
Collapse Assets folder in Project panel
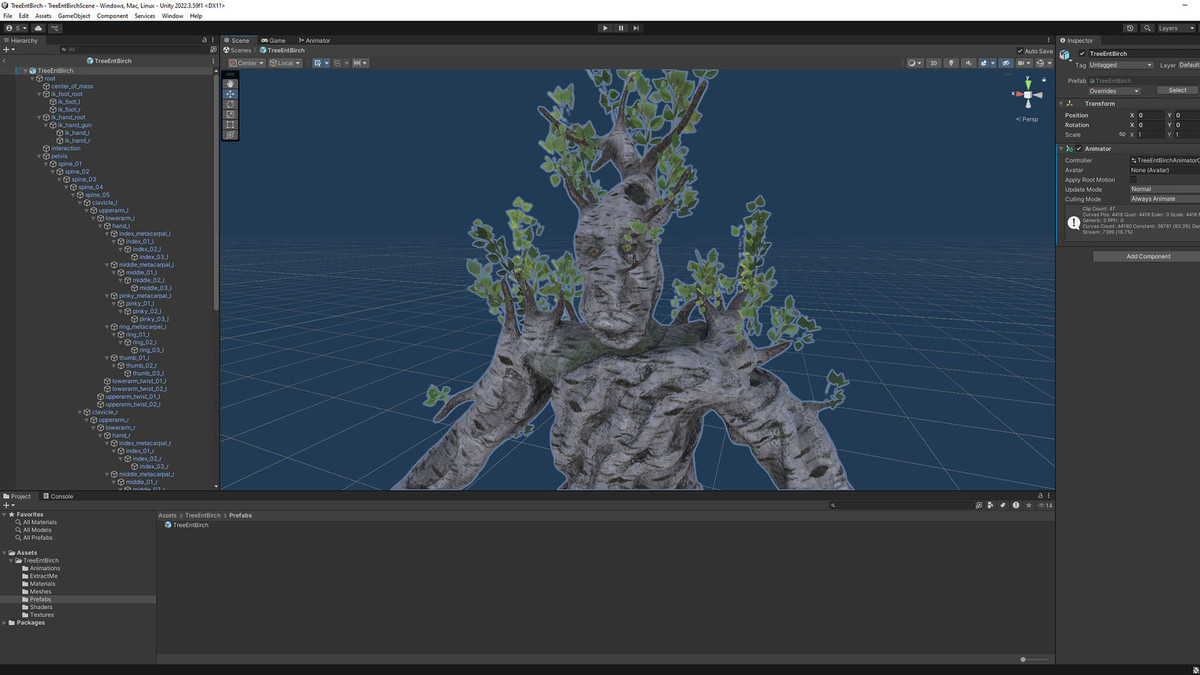(4, 552)
